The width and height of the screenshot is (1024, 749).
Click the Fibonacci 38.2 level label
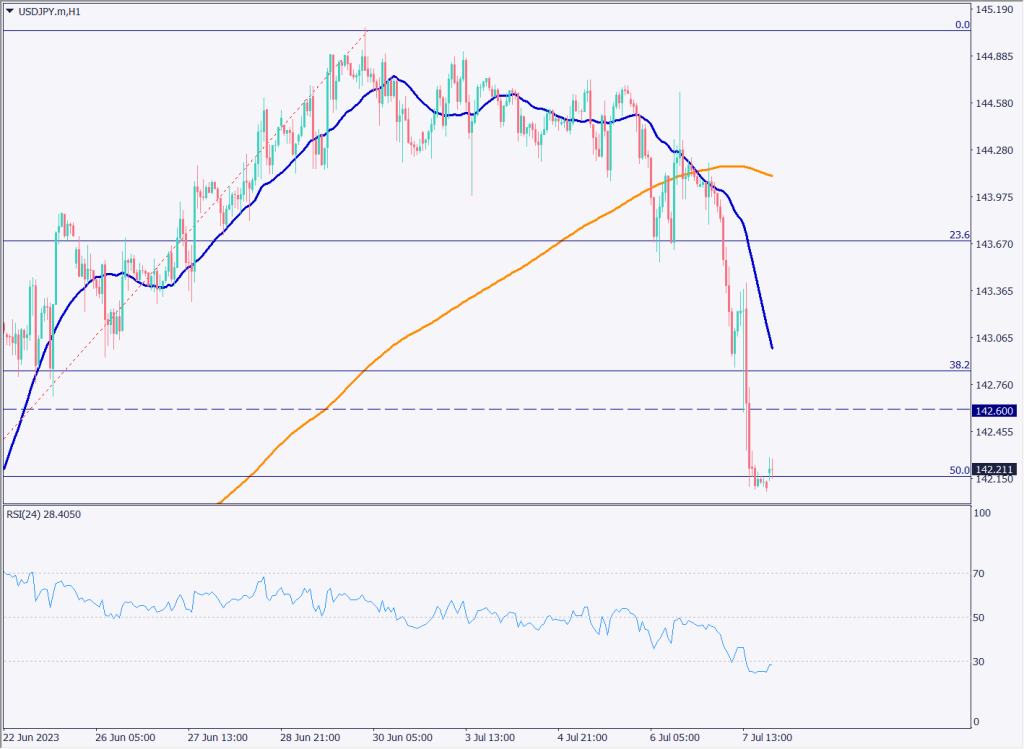coord(959,365)
